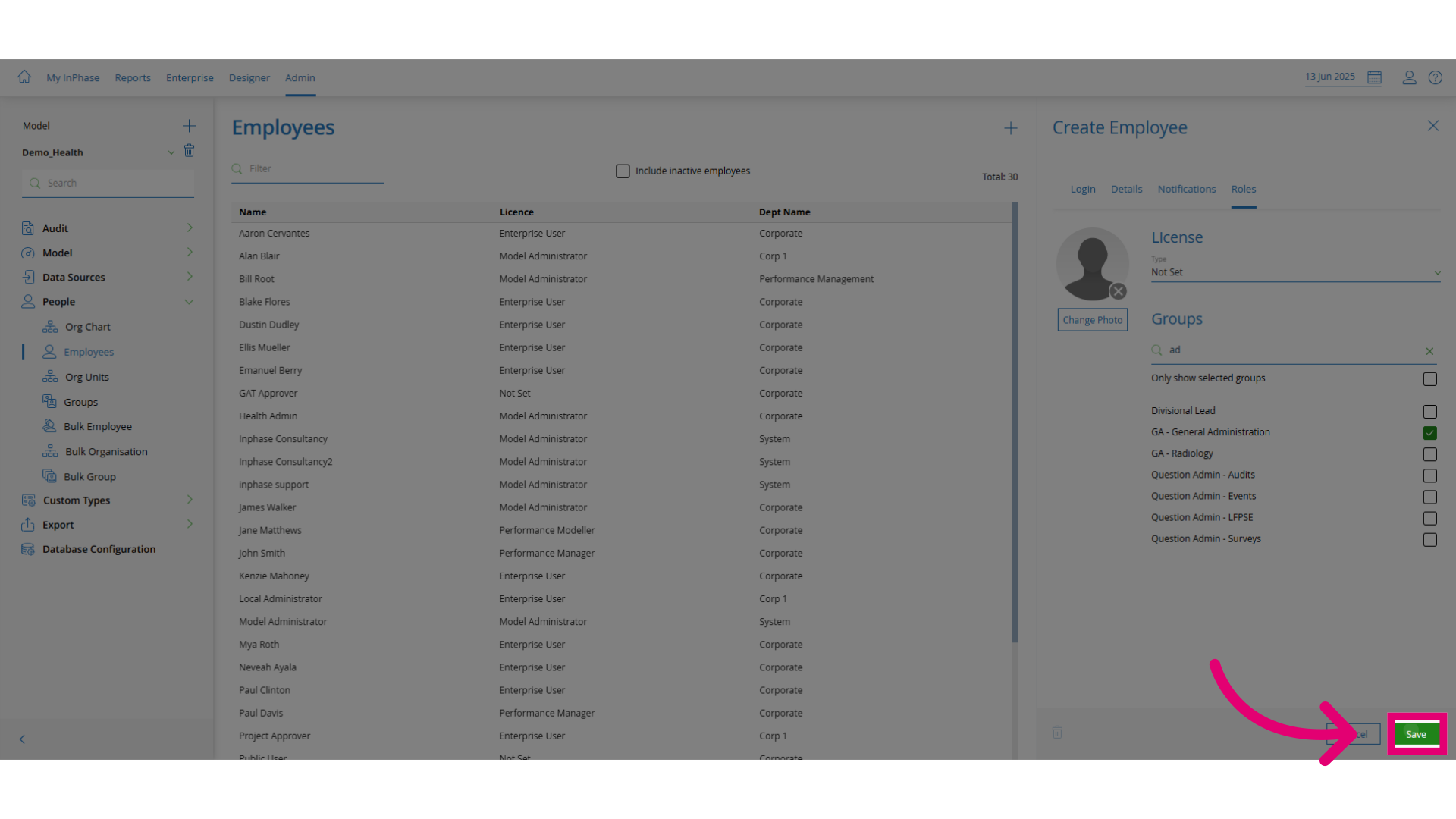This screenshot has height=819, width=1456.
Task: Click the Save button
Action: [1417, 734]
